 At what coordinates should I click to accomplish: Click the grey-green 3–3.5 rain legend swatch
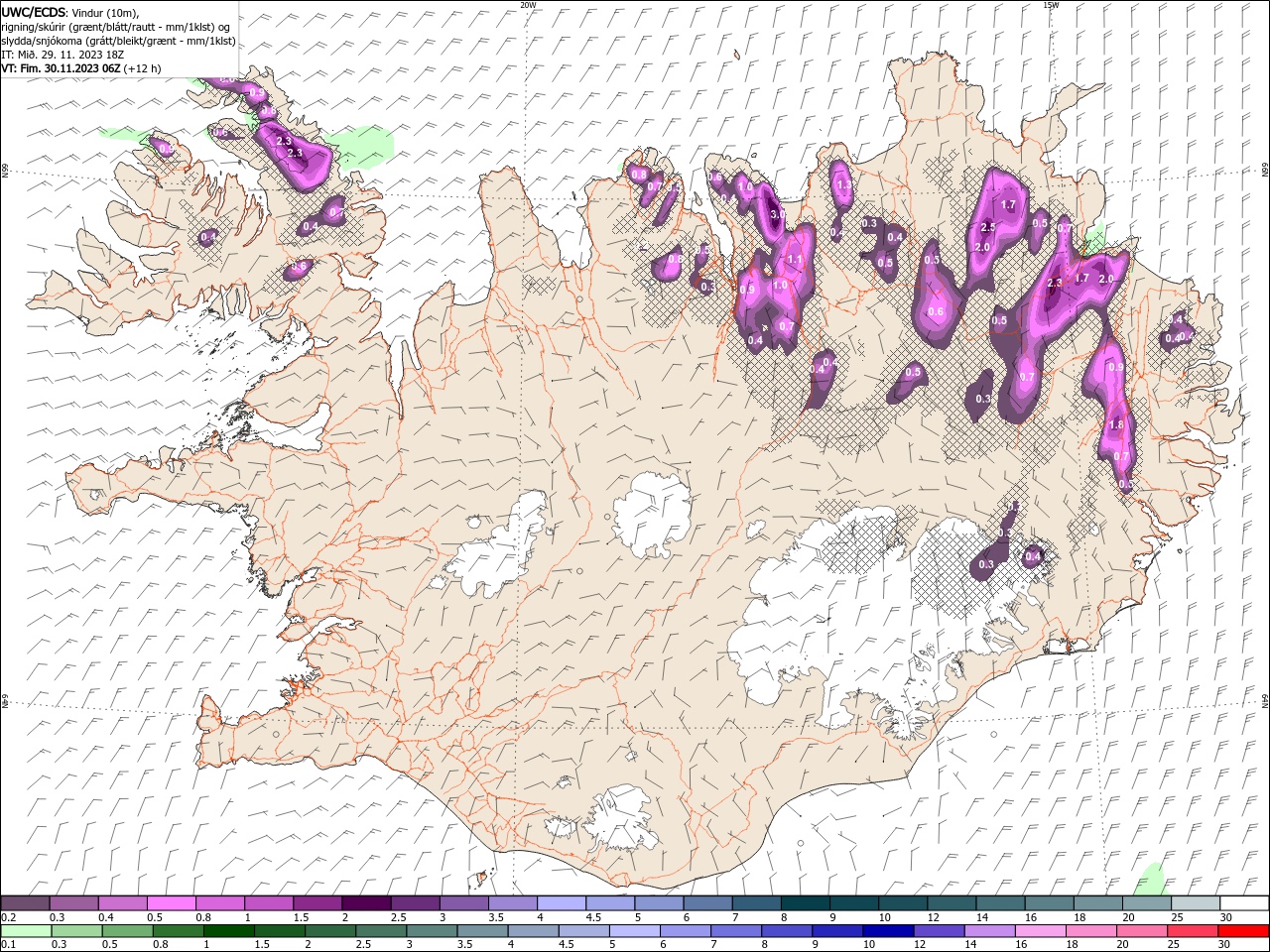click(x=432, y=931)
